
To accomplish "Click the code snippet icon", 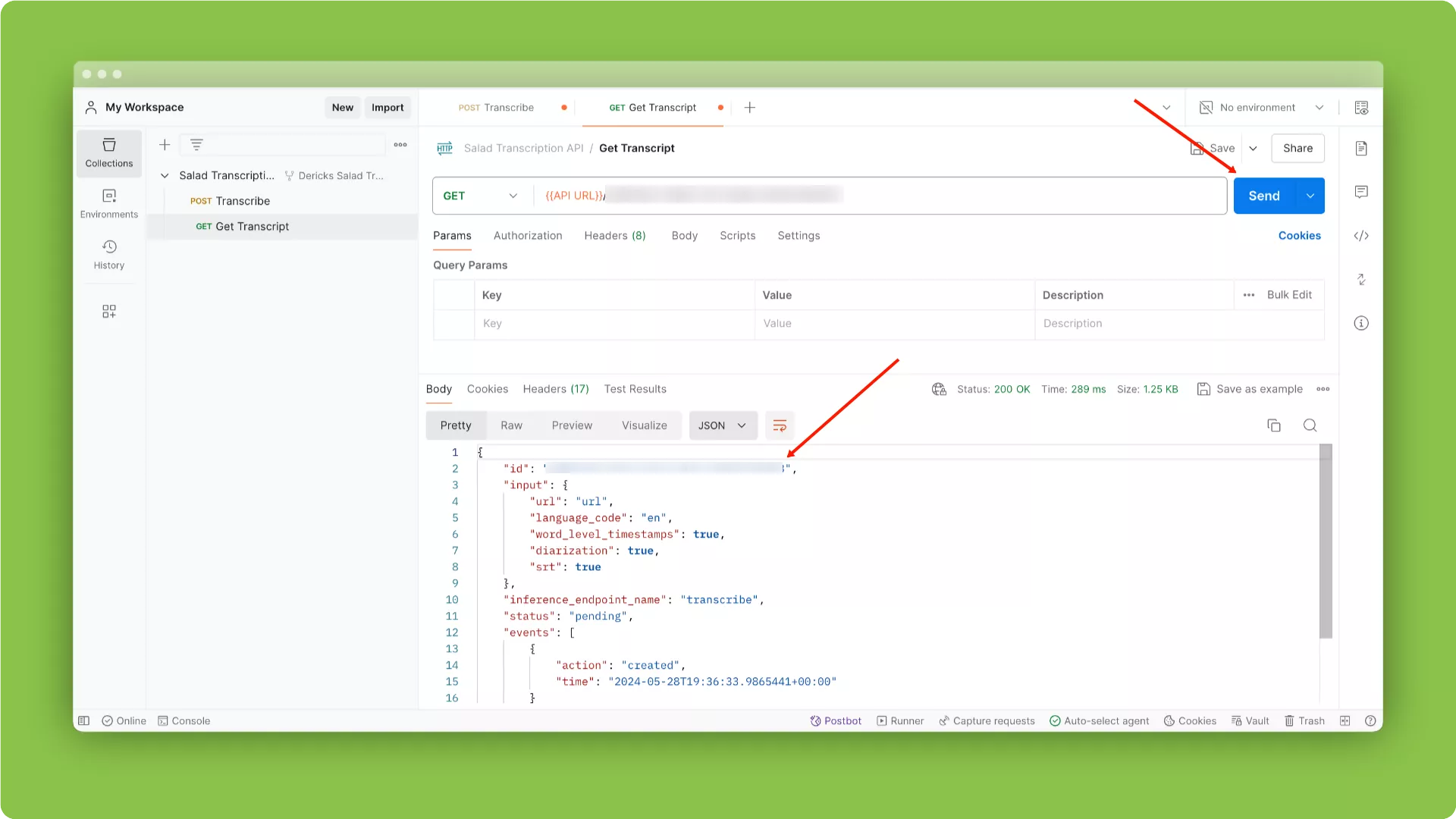I will click(1361, 236).
